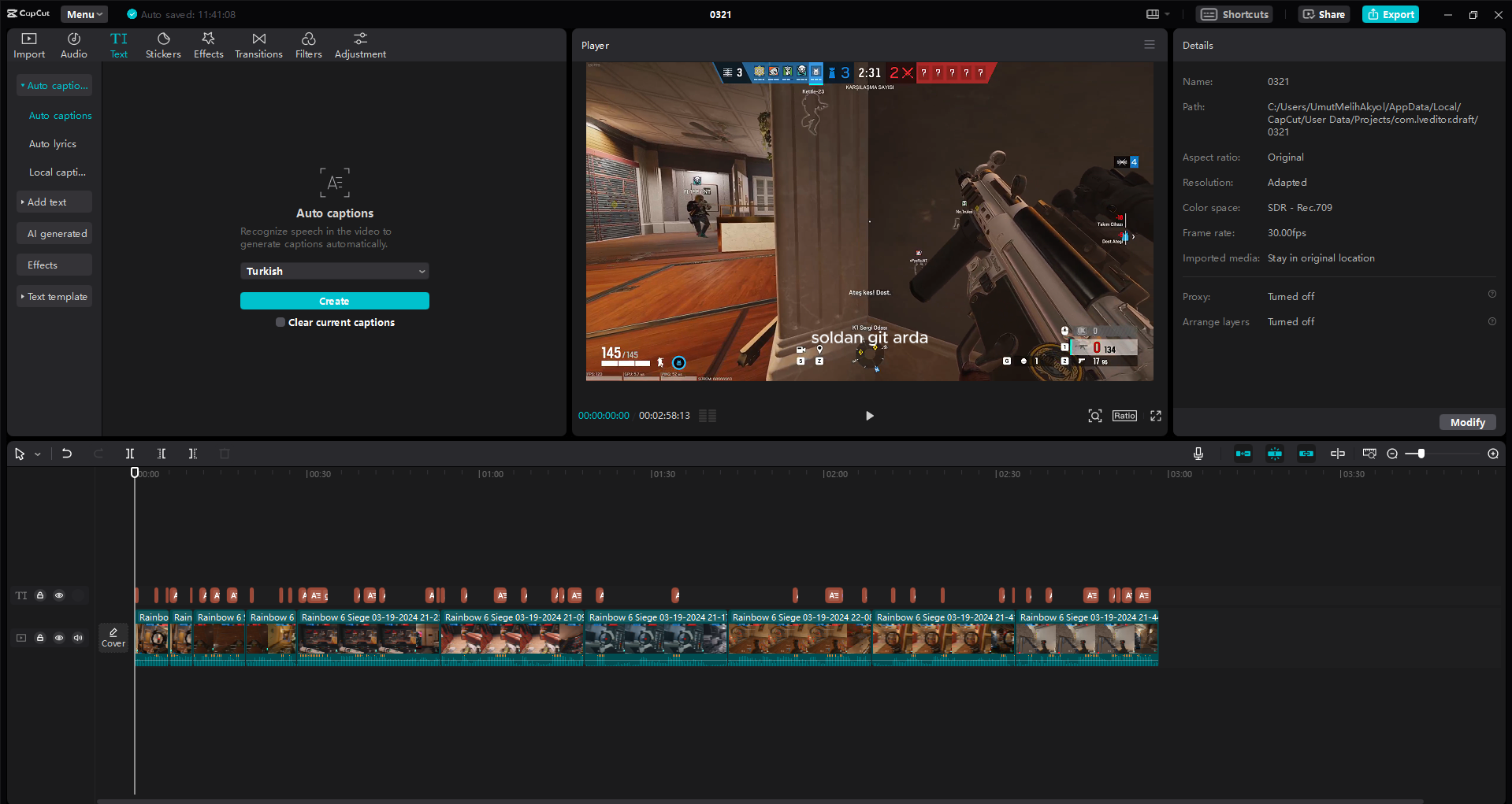The width and height of the screenshot is (1512, 804).
Task: Click the Share button
Action: click(1324, 14)
